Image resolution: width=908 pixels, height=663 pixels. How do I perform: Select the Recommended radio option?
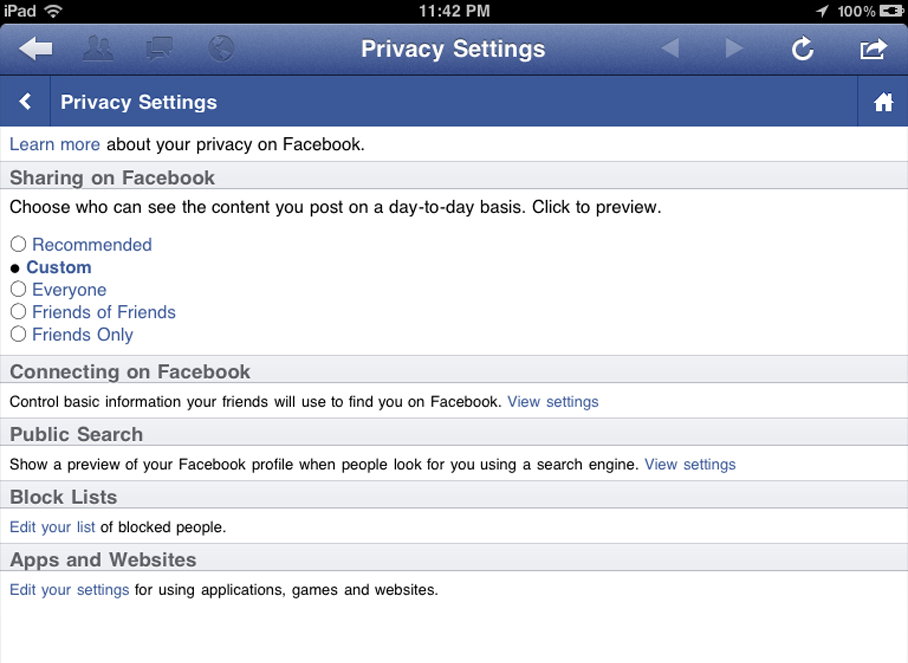coord(18,244)
